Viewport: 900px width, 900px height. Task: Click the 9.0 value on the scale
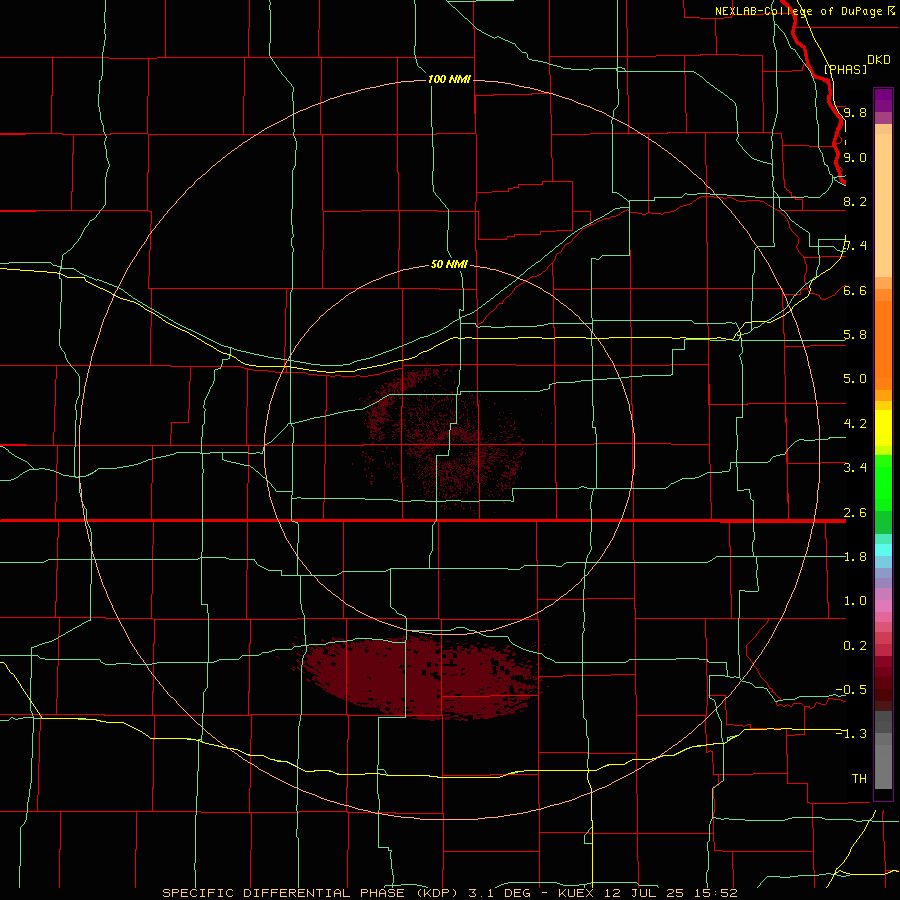855,157
